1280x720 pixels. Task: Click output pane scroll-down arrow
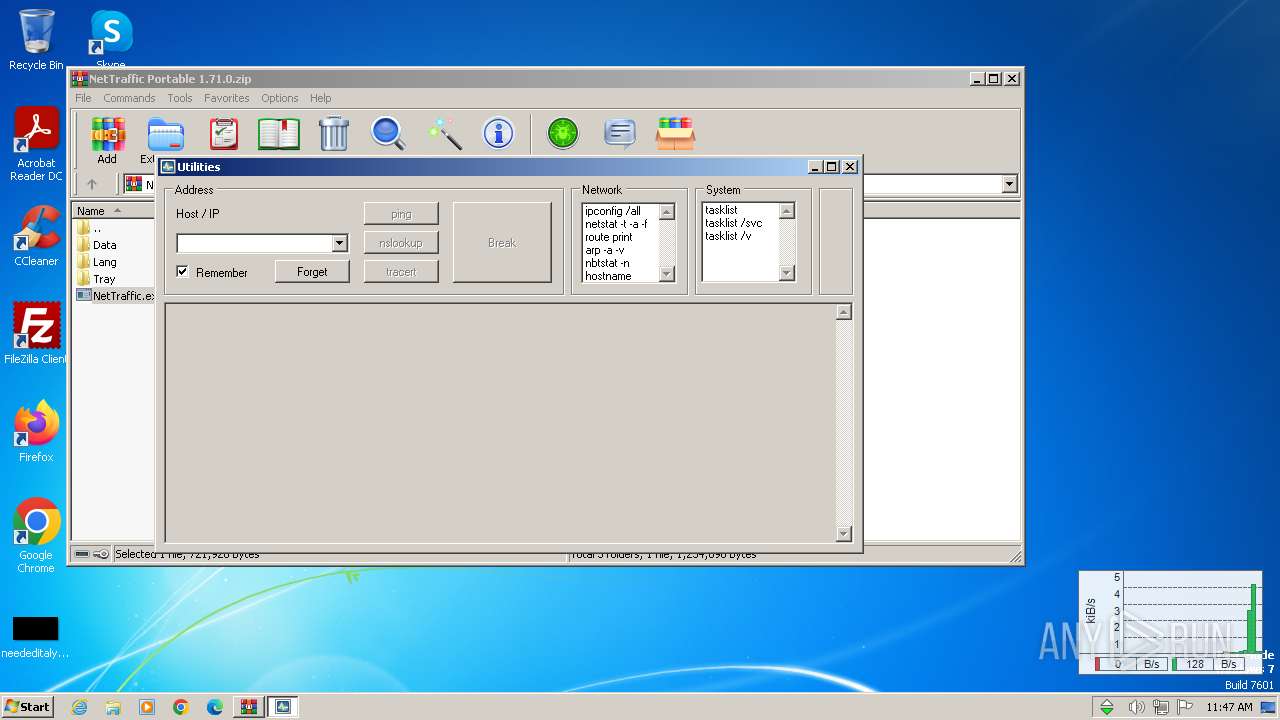pos(843,534)
